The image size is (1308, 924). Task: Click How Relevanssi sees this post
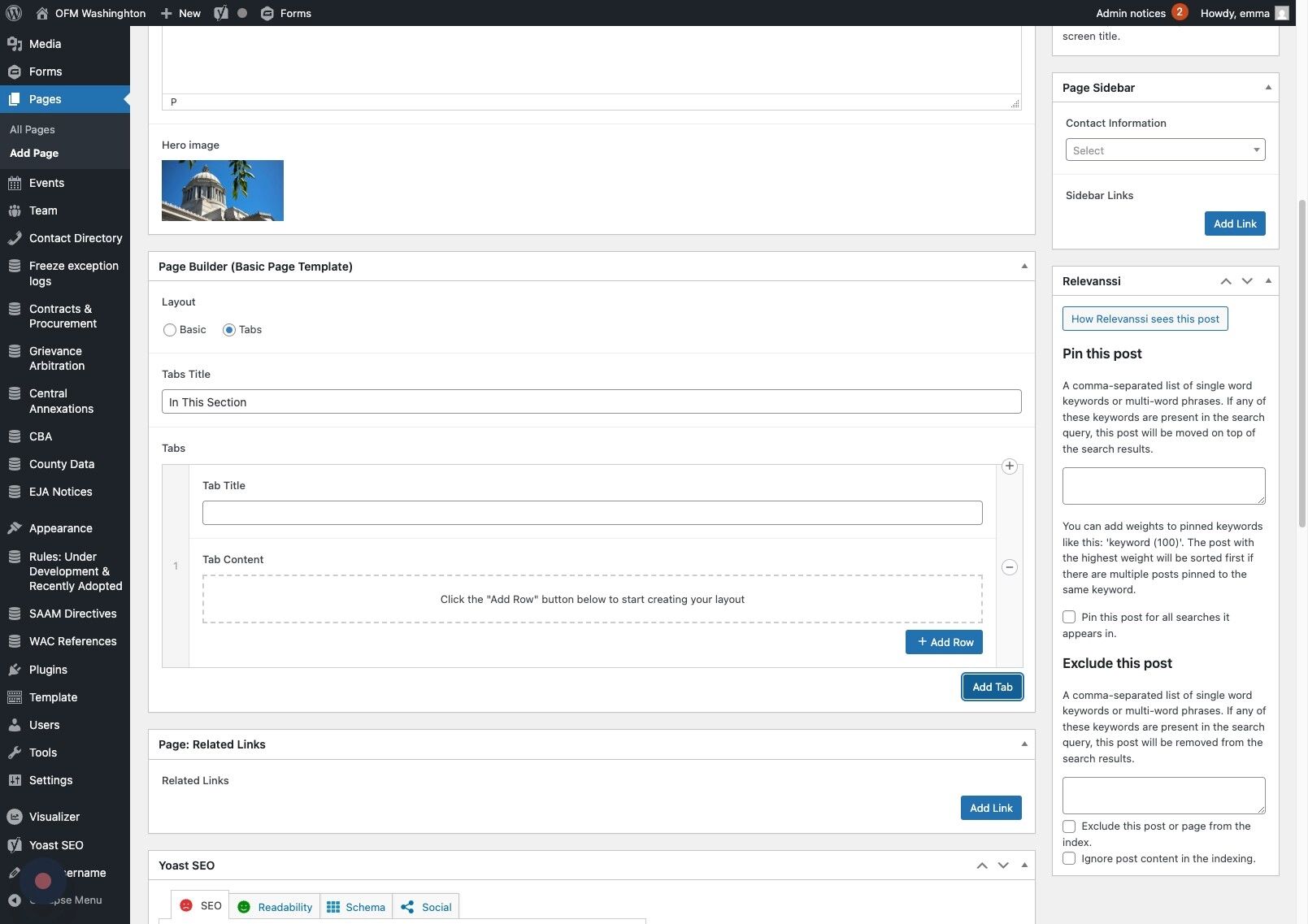(1145, 319)
